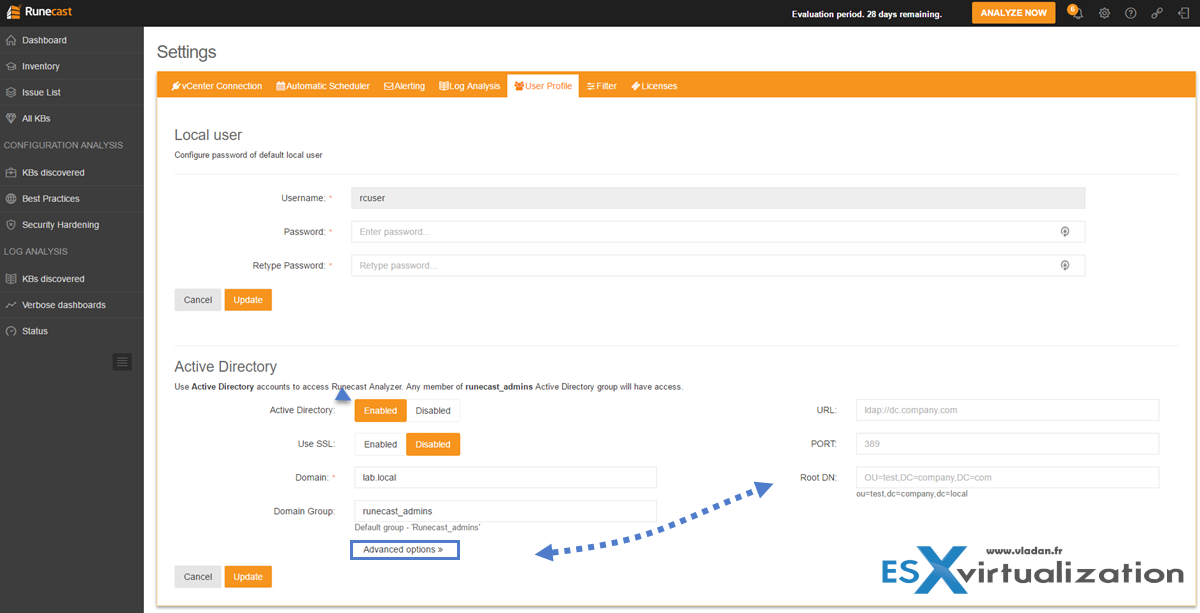Open vCenter Connection tab
This screenshot has width=1200, height=613.
click(216, 86)
